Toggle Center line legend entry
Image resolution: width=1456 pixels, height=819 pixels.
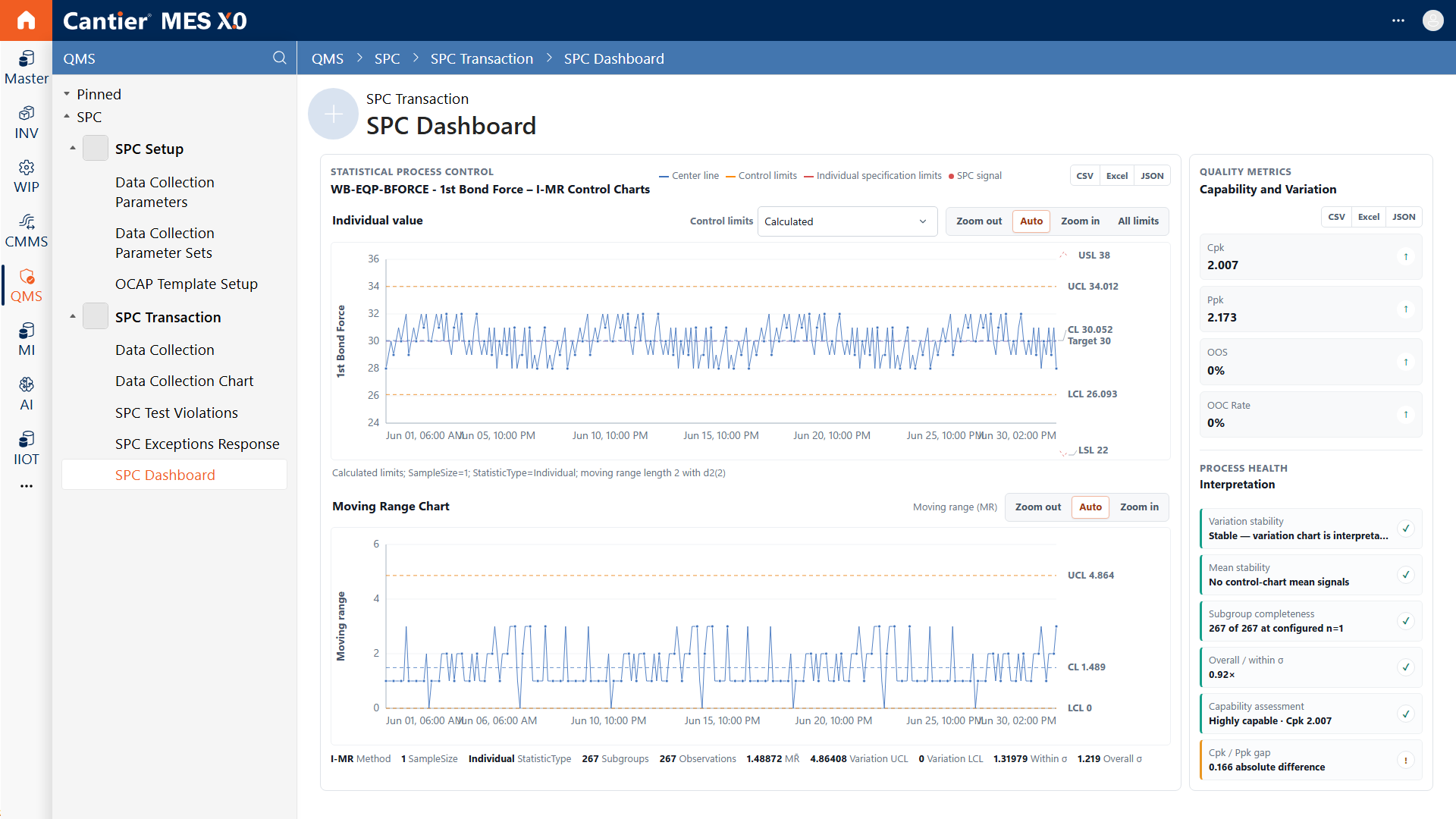coord(689,176)
